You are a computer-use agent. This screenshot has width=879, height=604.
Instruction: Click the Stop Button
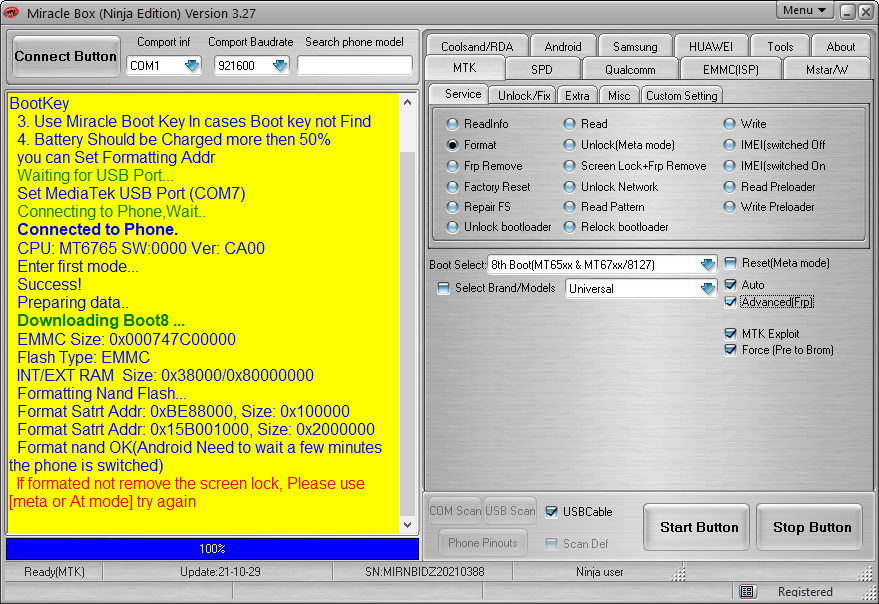[x=810, y=527]
